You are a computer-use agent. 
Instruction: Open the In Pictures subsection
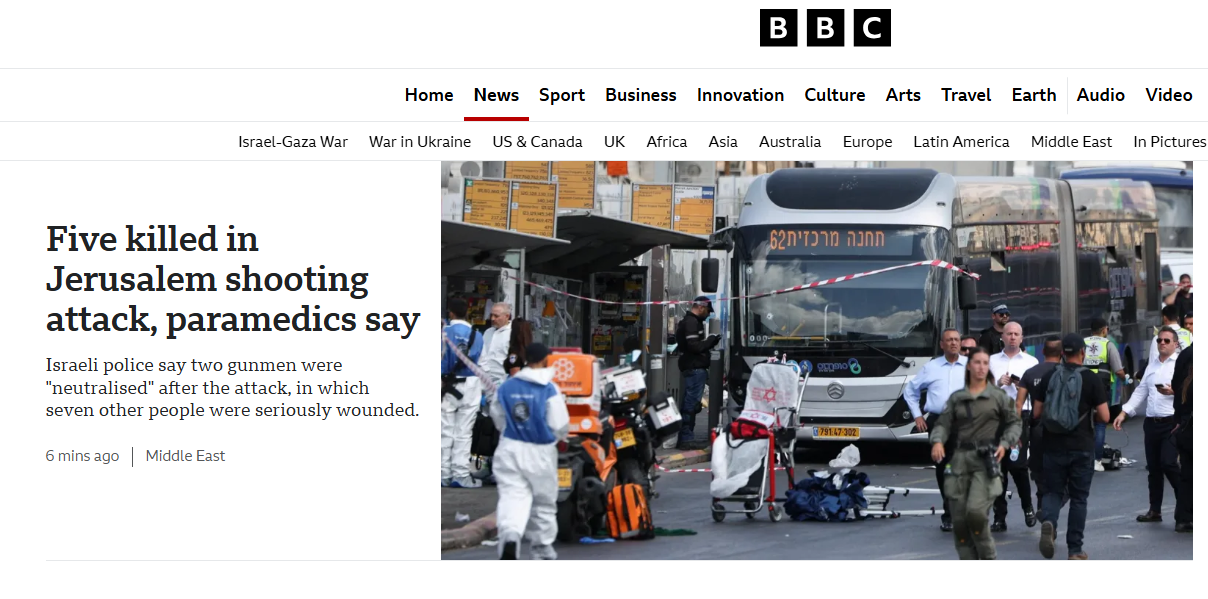[x=1170, y=142]
